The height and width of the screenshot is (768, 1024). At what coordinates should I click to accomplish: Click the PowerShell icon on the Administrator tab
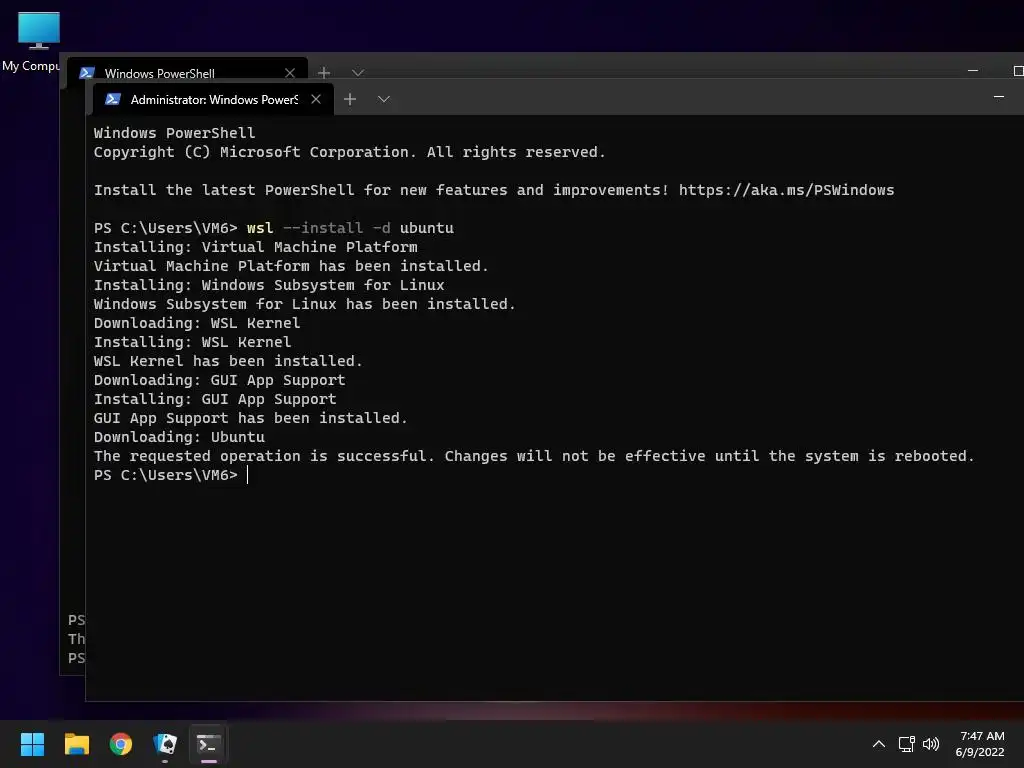coord(113,99)
